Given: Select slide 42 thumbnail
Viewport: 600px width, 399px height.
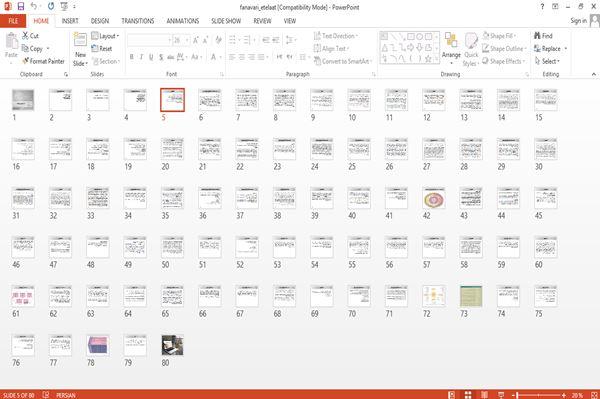Looking at the screenshot, I should (x=434, y=199).
